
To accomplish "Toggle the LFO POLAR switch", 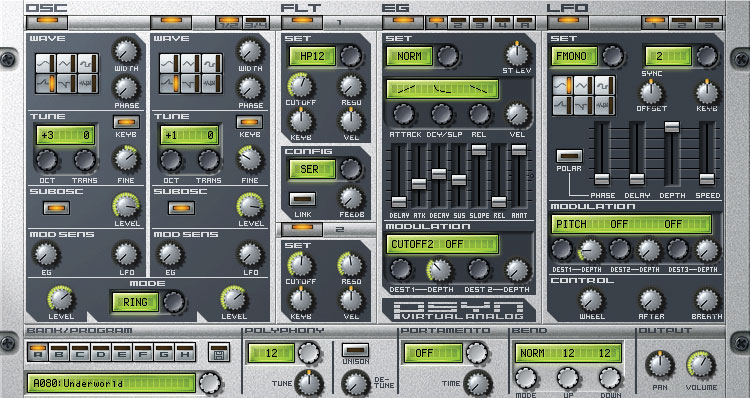I will pyautogui.click(x=569, y=156).
